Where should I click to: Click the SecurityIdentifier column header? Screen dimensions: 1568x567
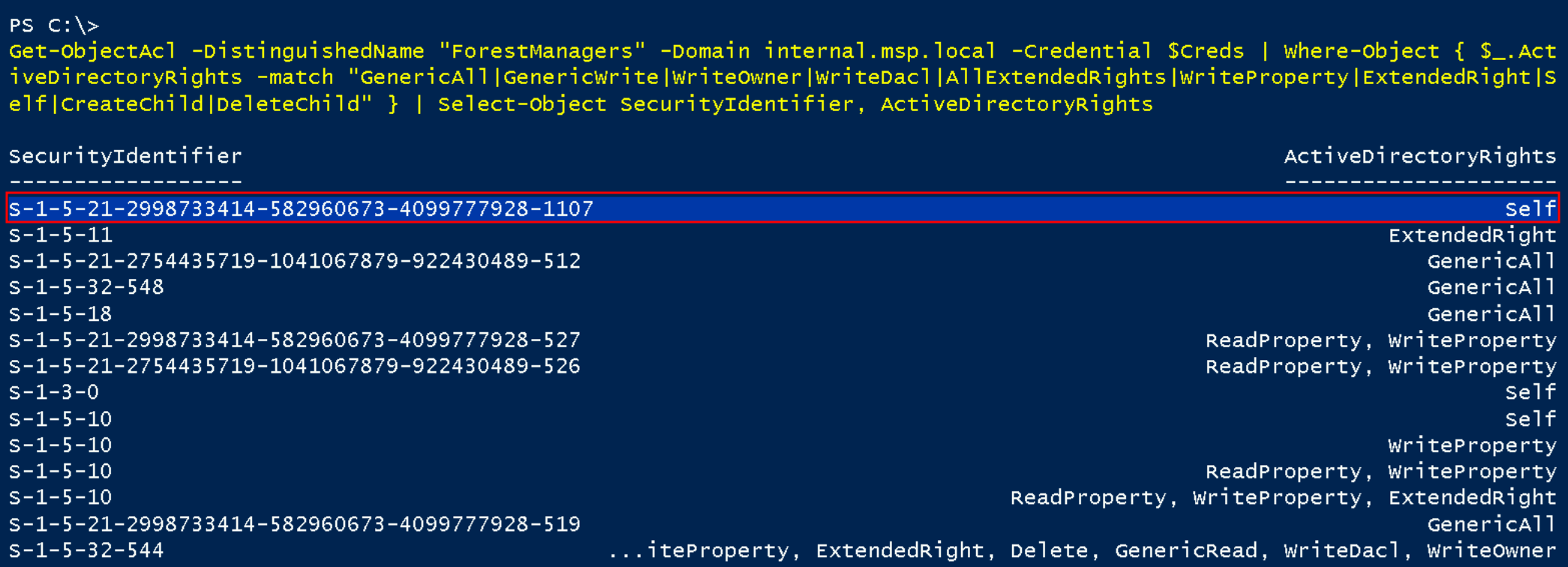pyautogui.click(x=125, y=156)
